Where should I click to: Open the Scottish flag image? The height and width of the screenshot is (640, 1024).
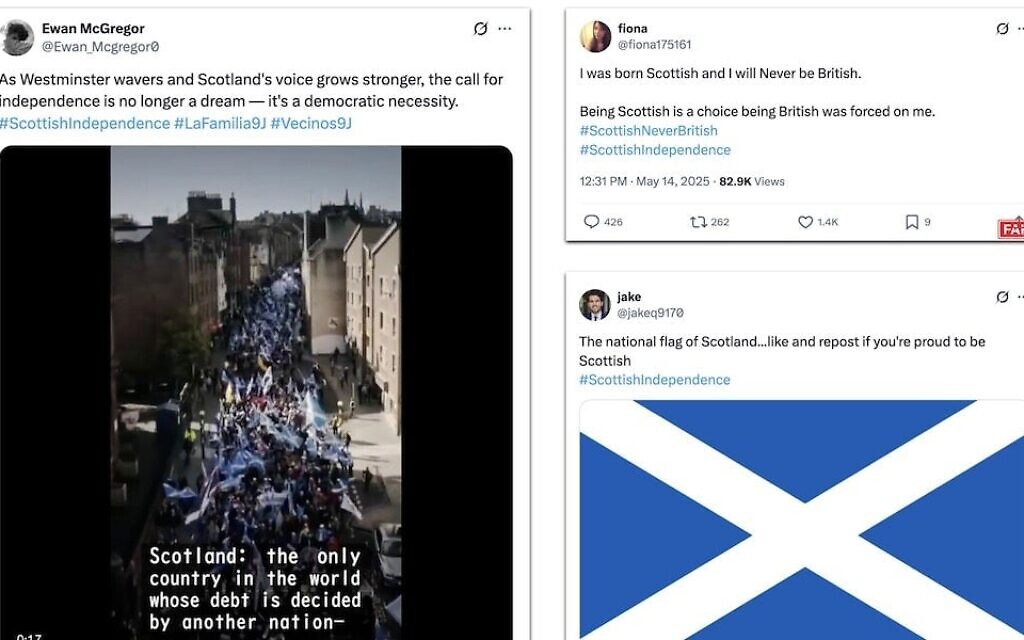801,520
